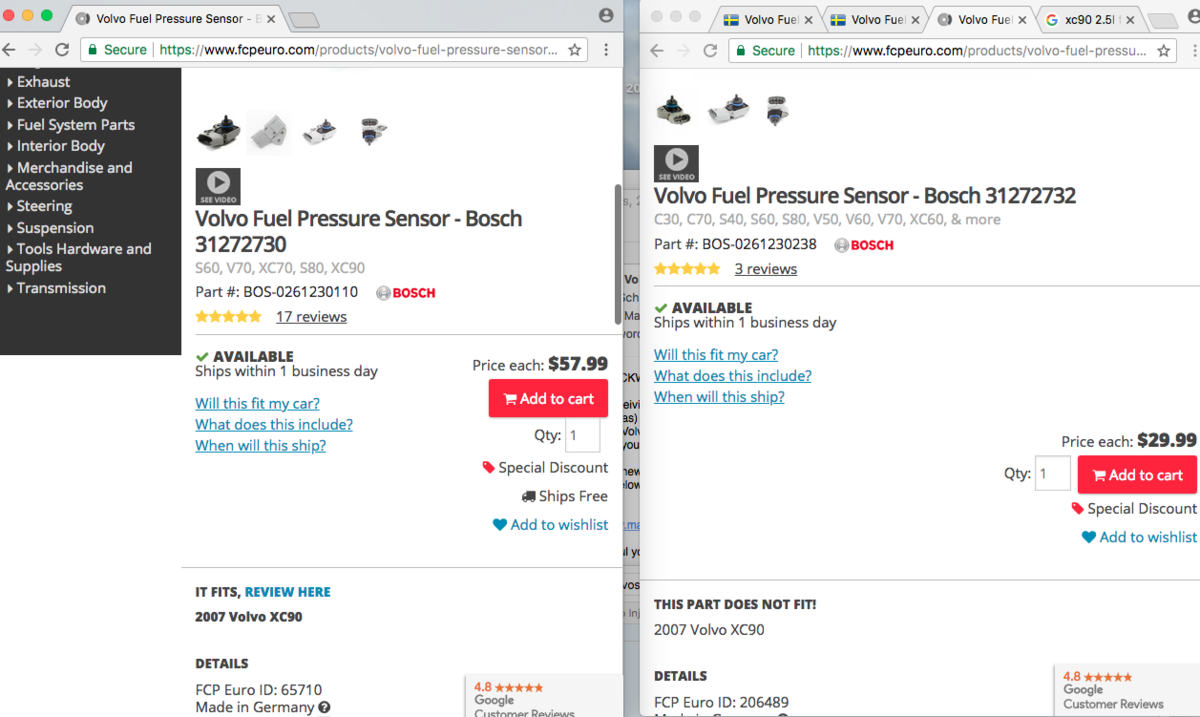The image size is (1200, 717).
Task: Click the Secure padlock in right address bar
Action: 743,50
